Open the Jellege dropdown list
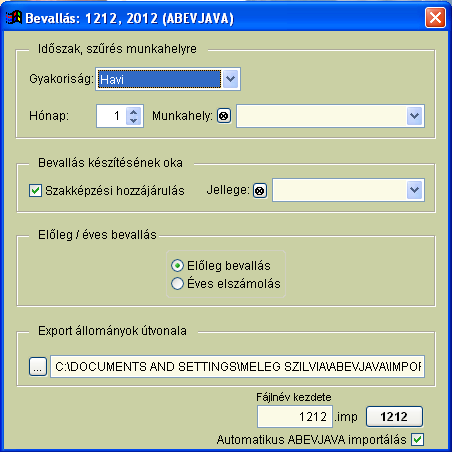Image resolution: width=452 pixels, height=452 pixels. coord(414,190)
